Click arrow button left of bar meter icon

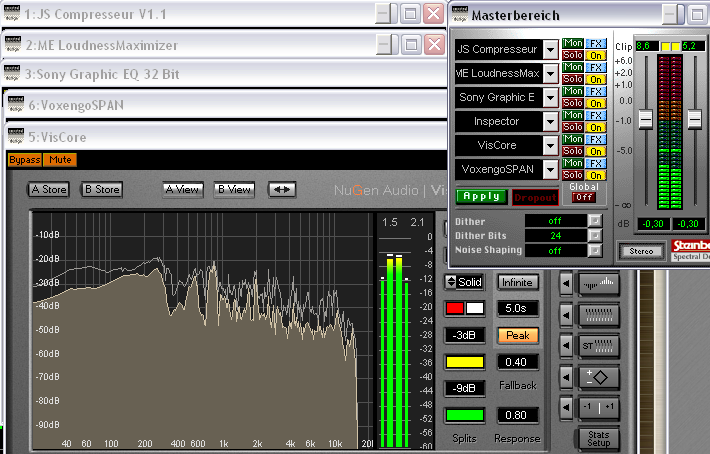[566, 315]
